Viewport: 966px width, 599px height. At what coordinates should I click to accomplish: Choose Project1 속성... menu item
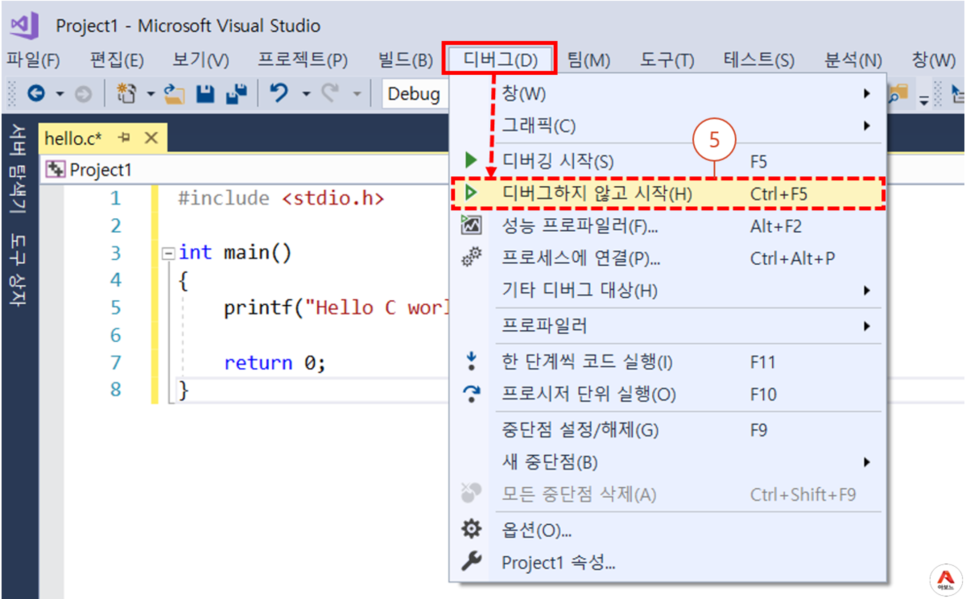[x=668, y=562]
